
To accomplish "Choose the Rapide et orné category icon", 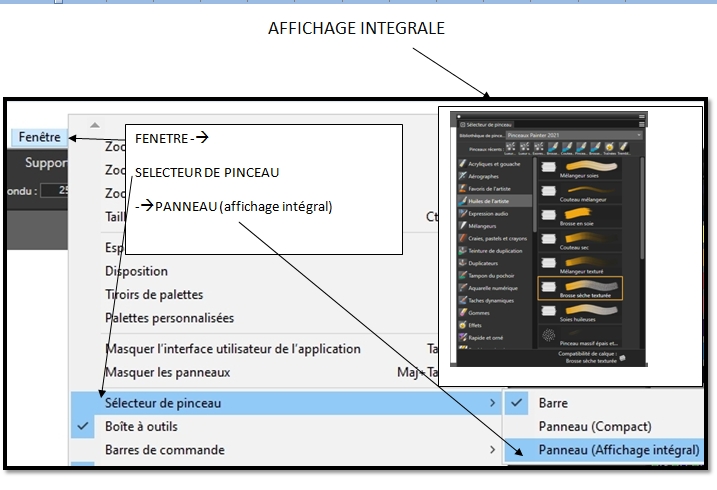I will 463,337.
